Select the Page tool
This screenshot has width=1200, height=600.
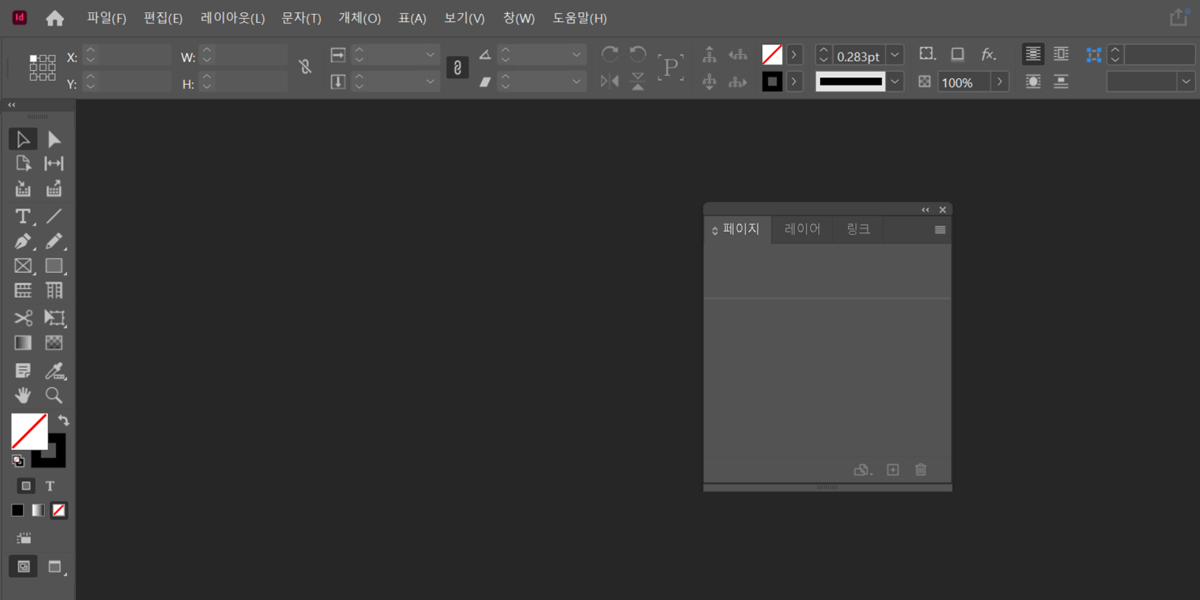pyautogui.click(x=23, y=164)
